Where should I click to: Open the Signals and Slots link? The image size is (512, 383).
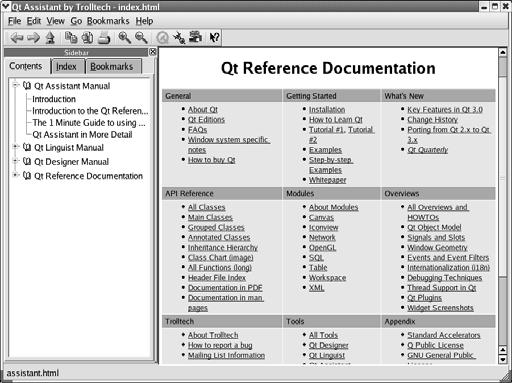pyautogui.click(x=436, y=237)
